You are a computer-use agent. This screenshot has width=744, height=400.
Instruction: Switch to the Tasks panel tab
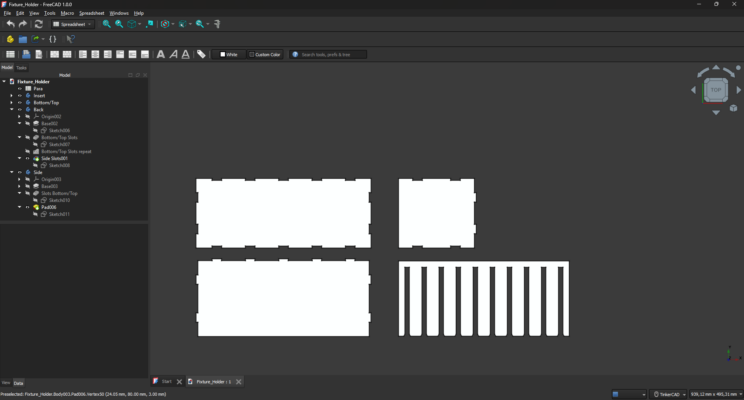pos(21,67)
